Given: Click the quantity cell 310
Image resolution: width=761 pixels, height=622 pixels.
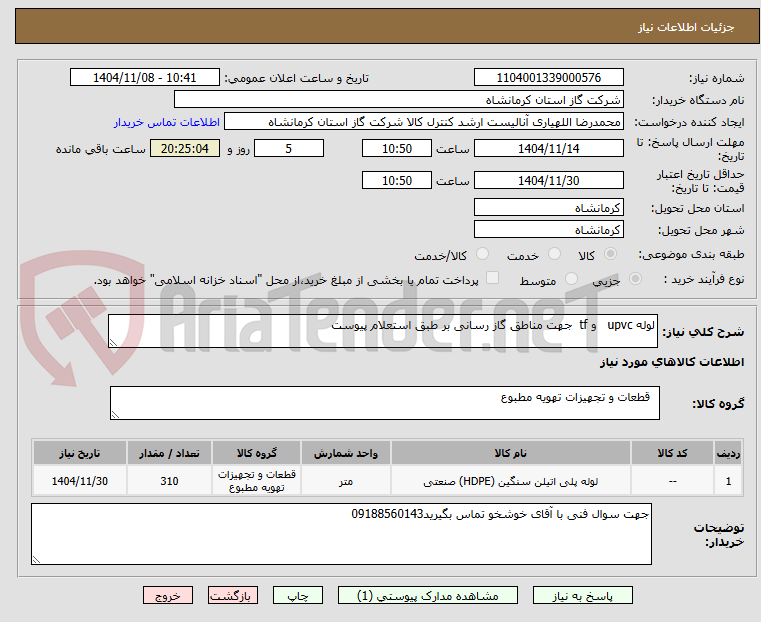Looking at the screenshot, I should 169,481.
